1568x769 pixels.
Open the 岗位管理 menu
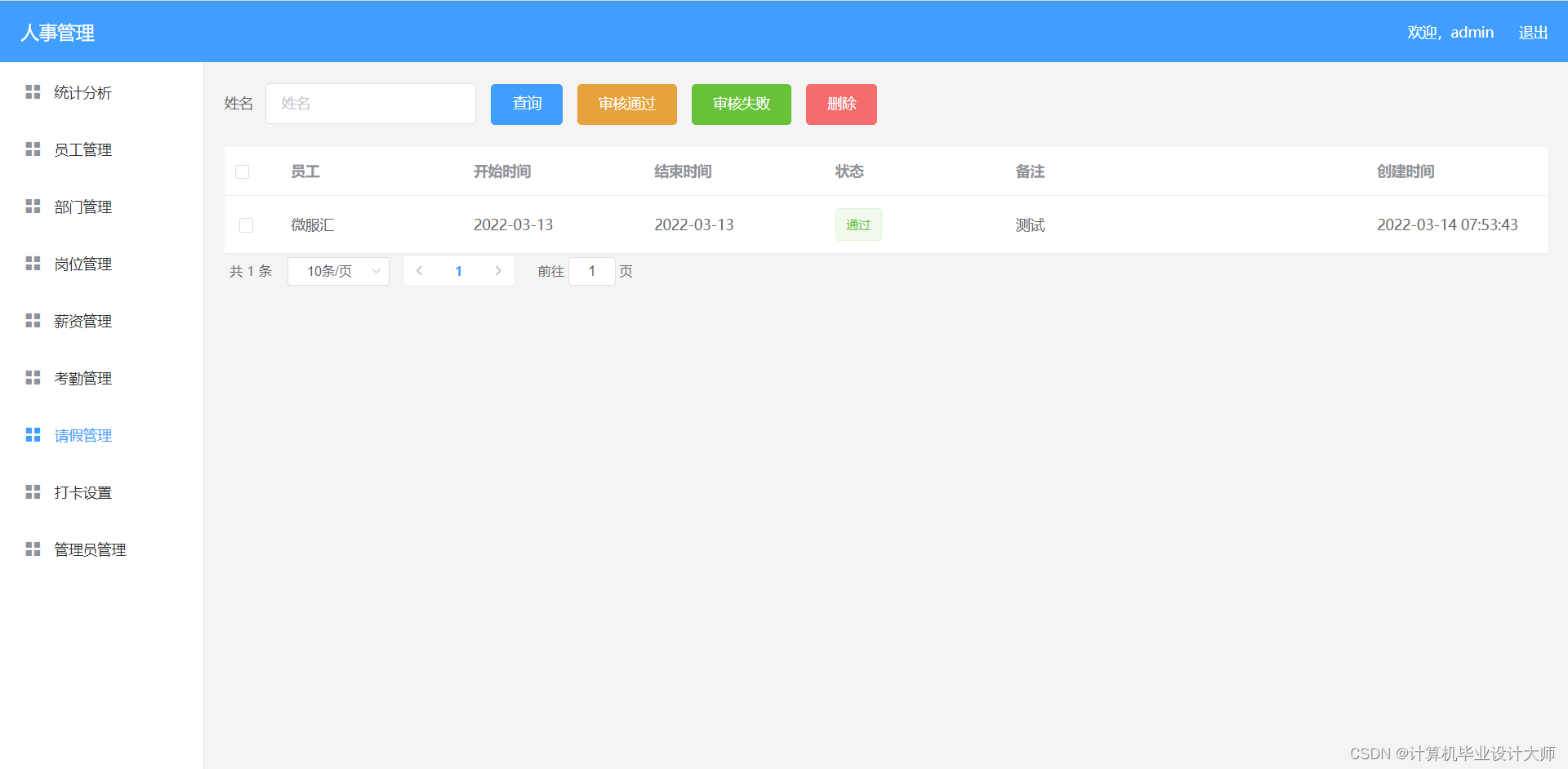tap(101, 264)
